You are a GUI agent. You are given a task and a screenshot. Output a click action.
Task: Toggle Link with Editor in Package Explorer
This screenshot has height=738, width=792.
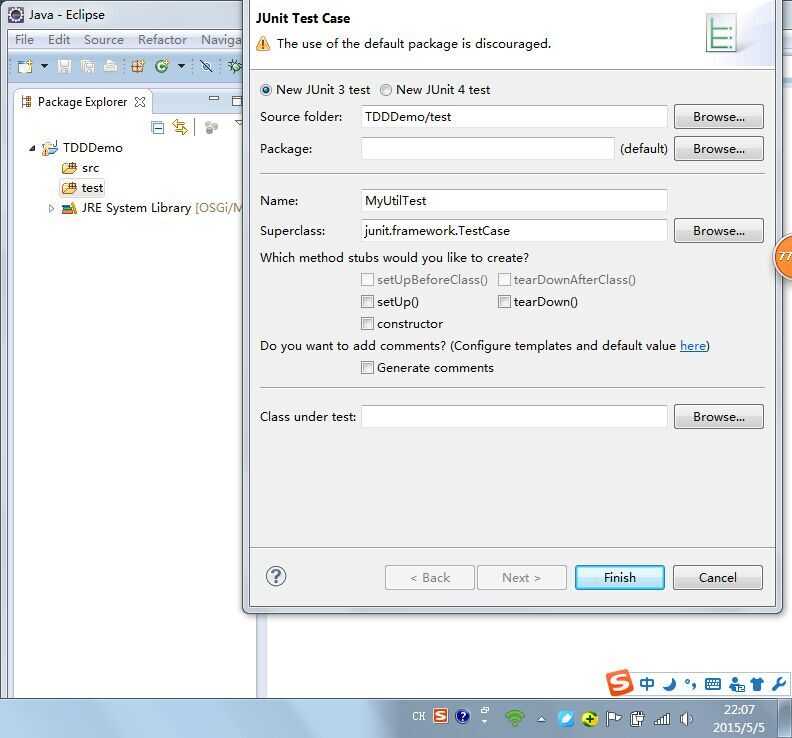click(180, 127)
